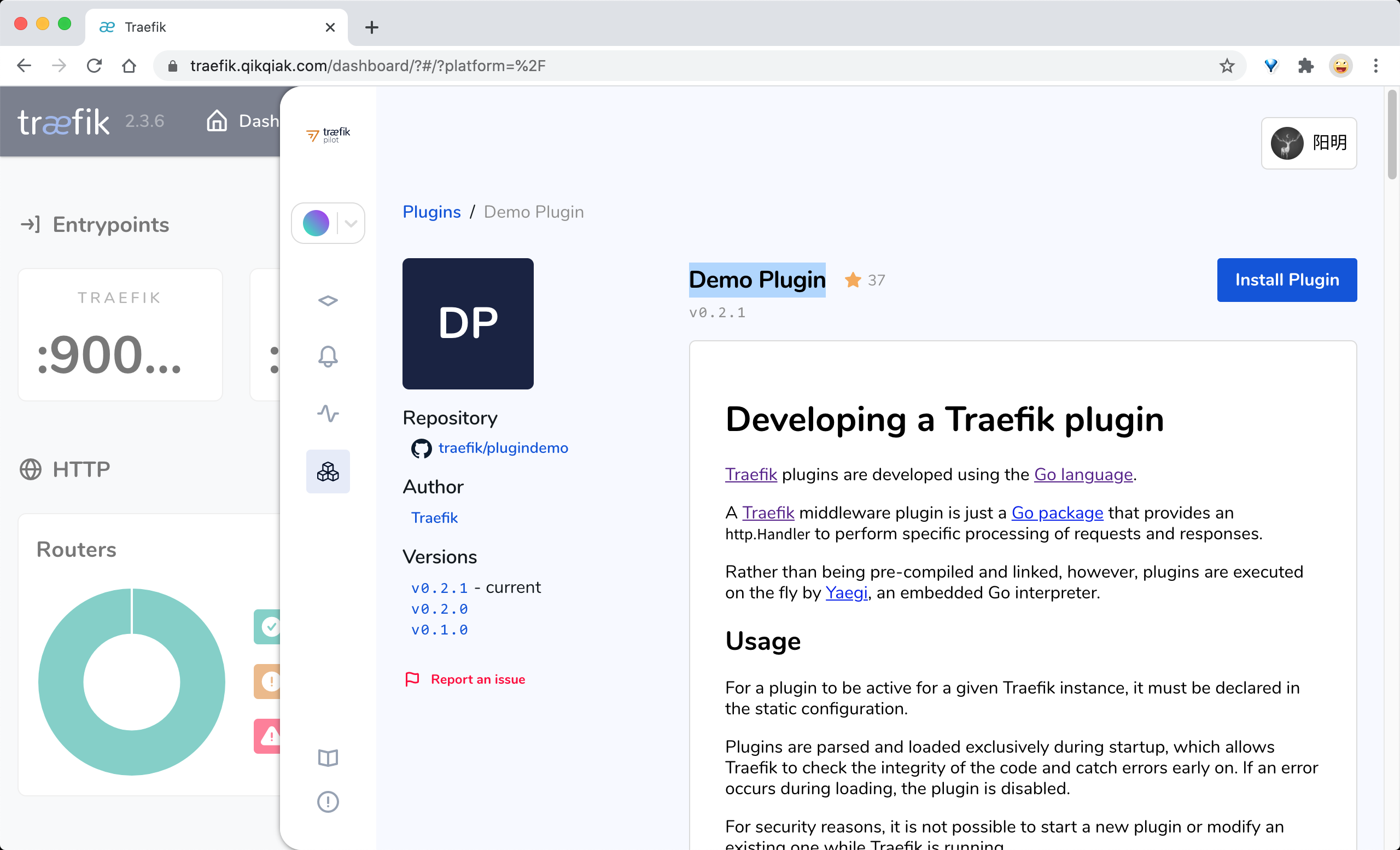This screenshot has height=850, width=1400.
Task: Open the documentation book icon
Action: point(328,758)
